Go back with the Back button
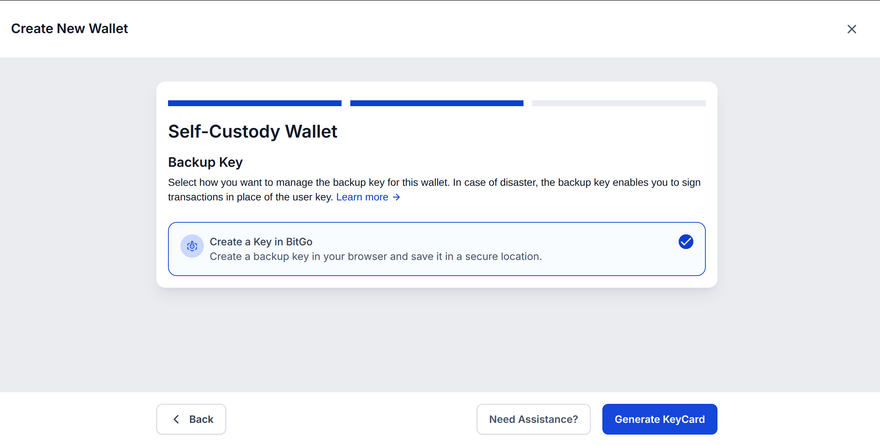Viewport: 880px width, 445px height. [x=191, y=419]
